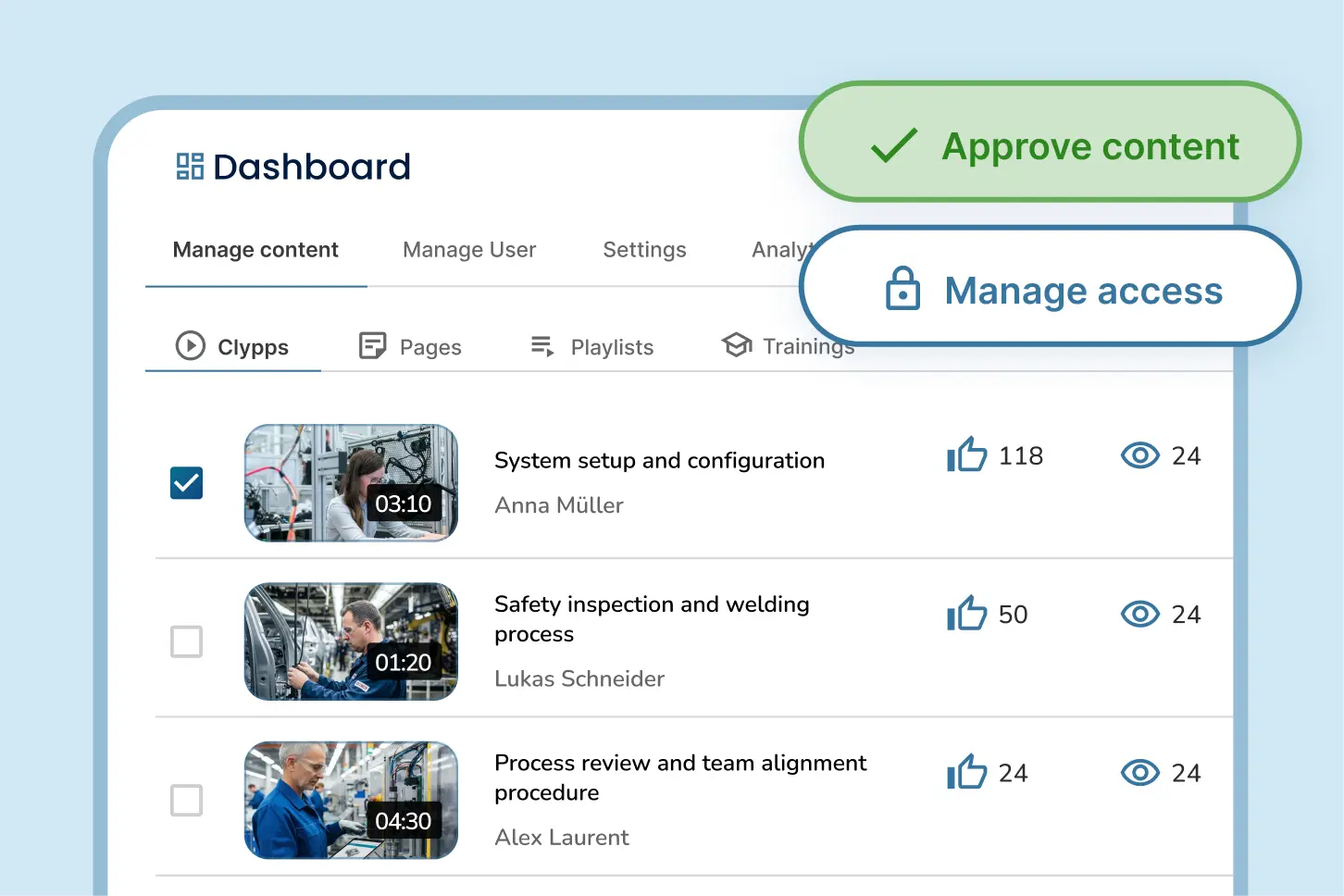Click the Clypps play circle icon
The image size is (1344, 896).
pos(191,346)
